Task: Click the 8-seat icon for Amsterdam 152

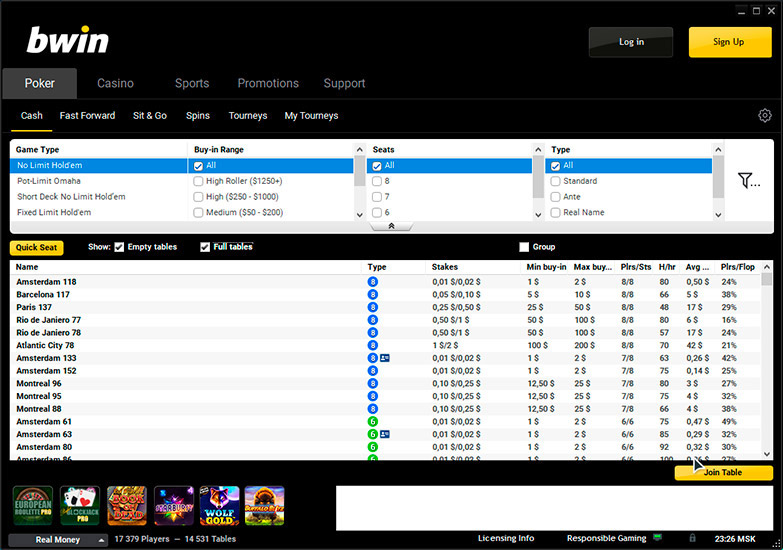Action: (373, 371)
